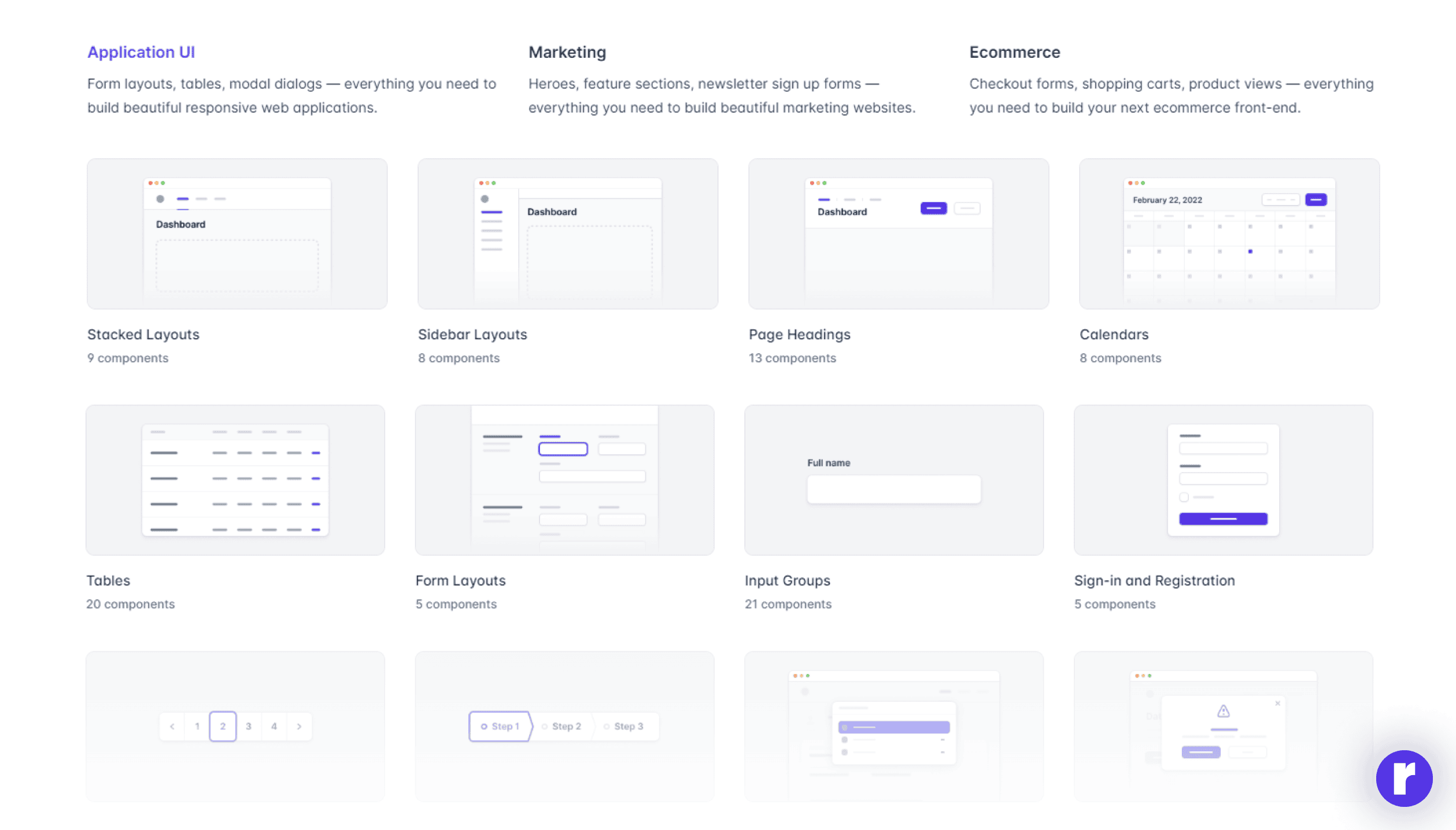
Task: Click the 21 components text
Action: pyautogui.click(x=788, y=604)
